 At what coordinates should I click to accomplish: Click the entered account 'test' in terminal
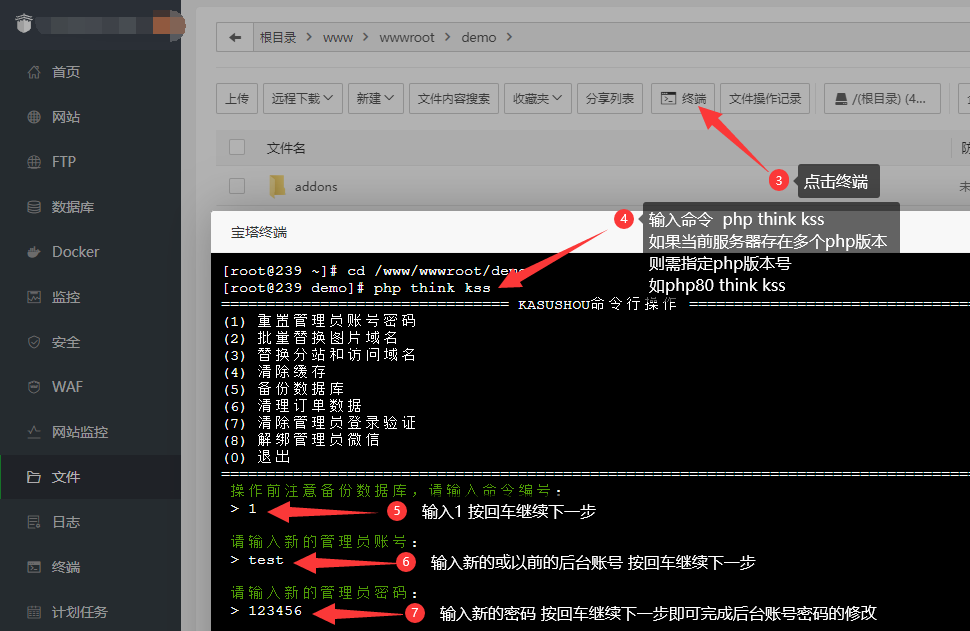click(266, 560)
